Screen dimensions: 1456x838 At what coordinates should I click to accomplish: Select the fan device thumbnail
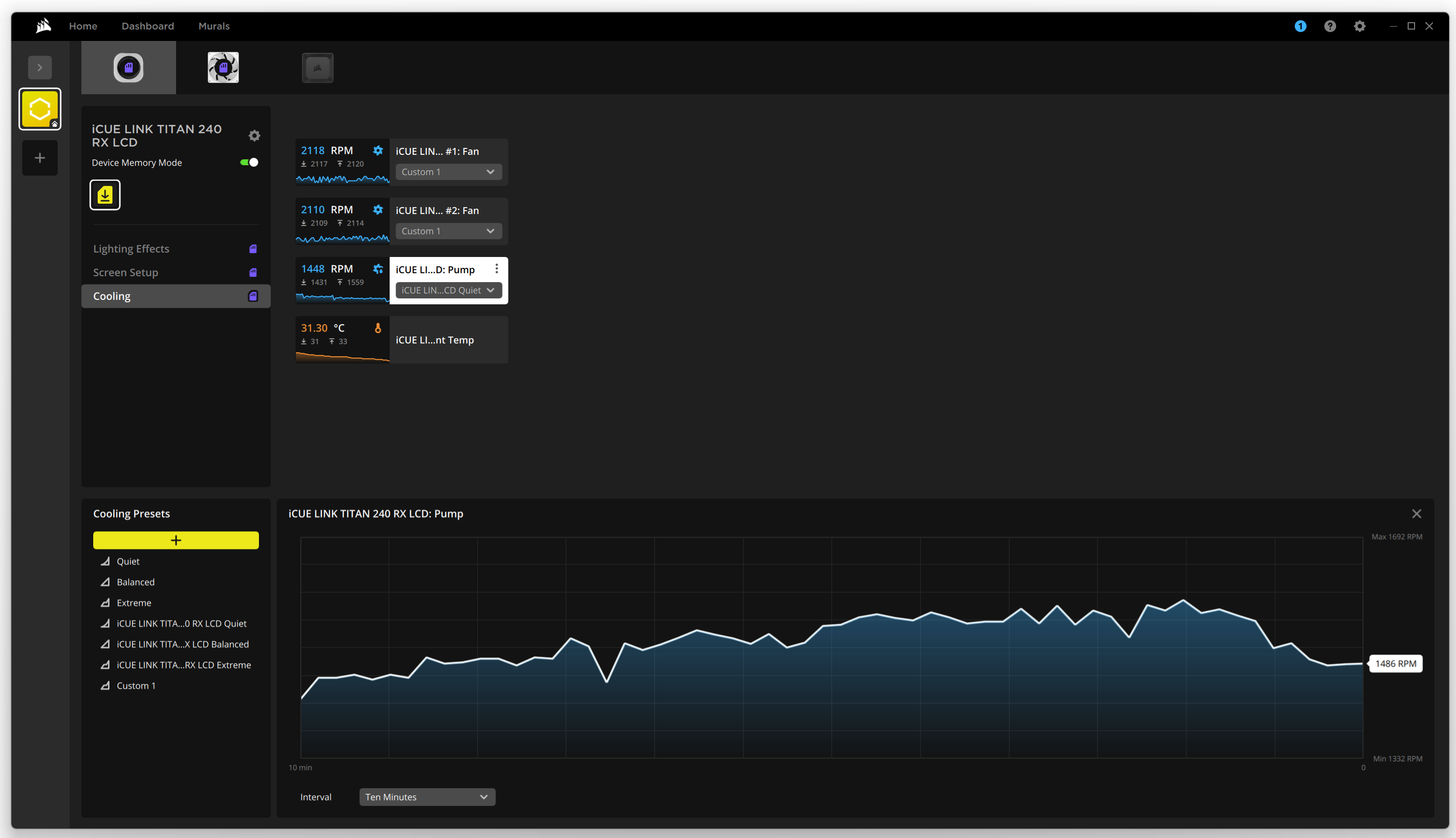click(x=223, y=68)
